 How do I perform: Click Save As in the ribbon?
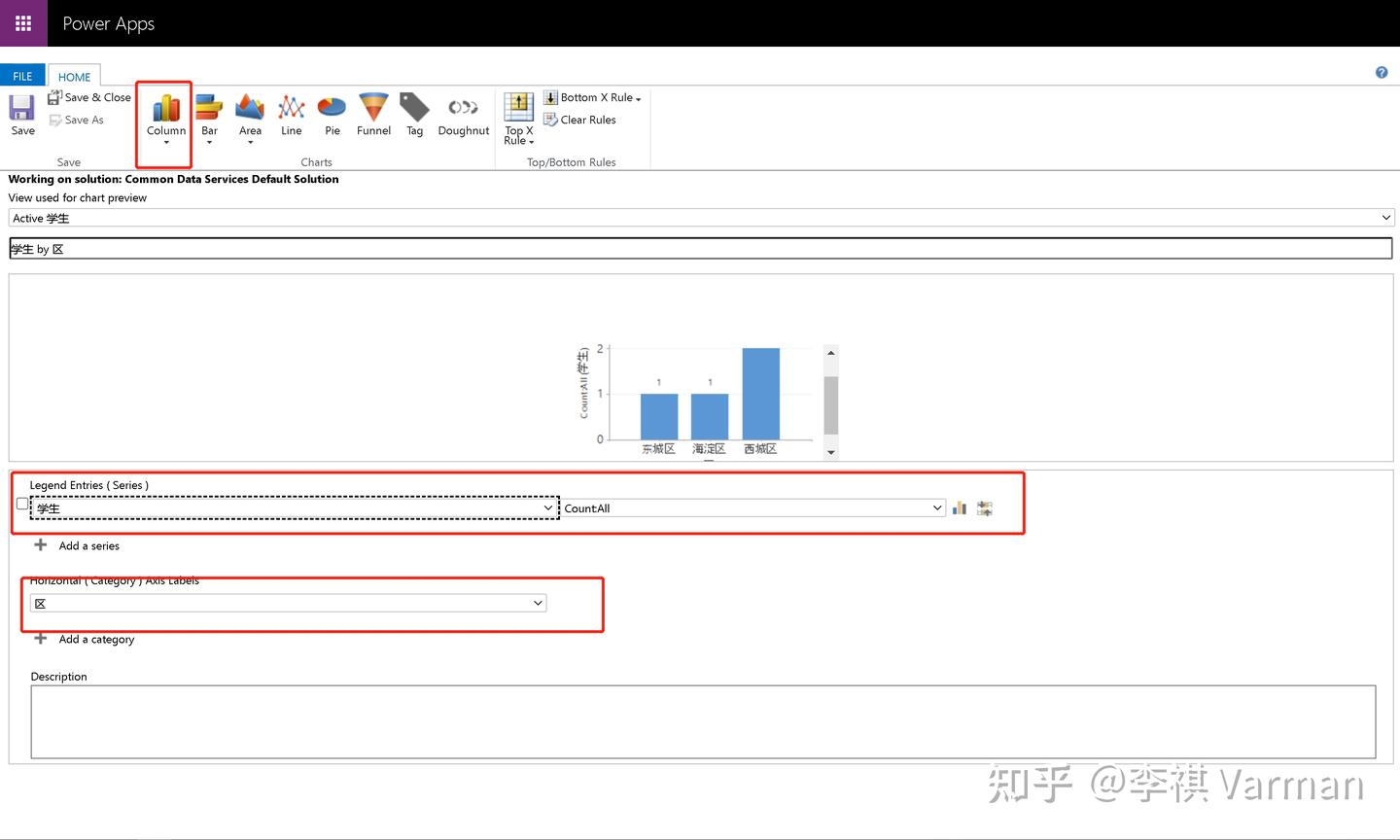77,120
